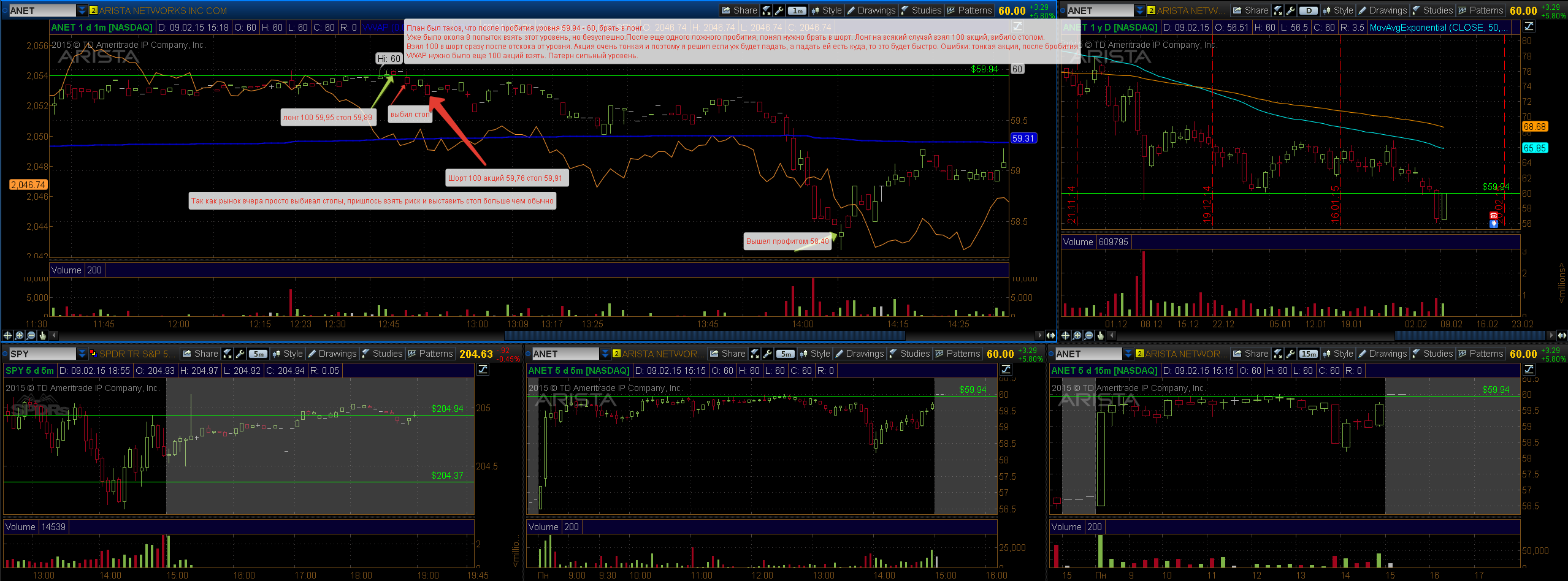Open Drawings menu in ANET 1m chart
The width and height of the screenshot is (1568, 581).
(x=871, y=10)
